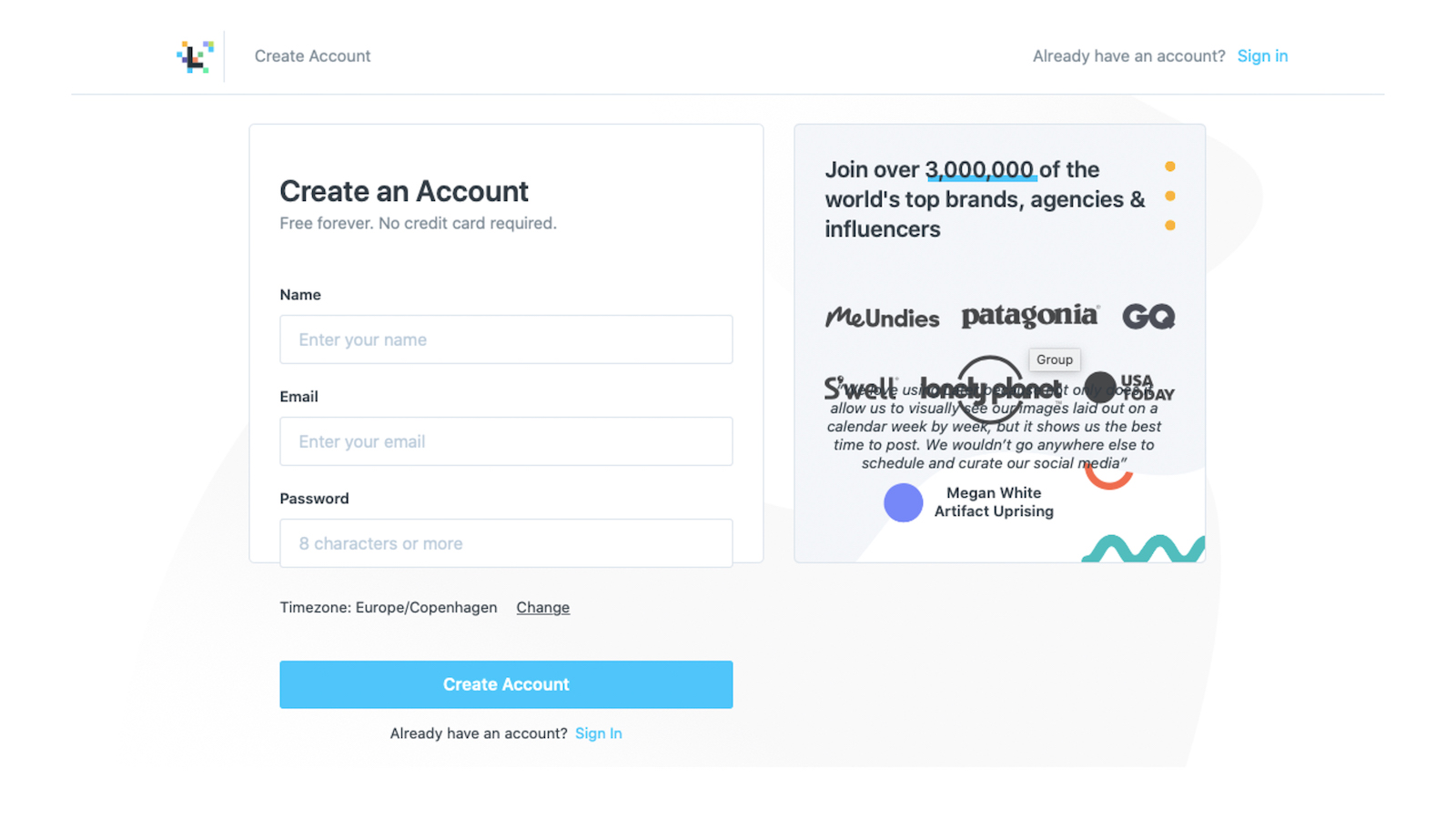Click the Patagonia brand logo
1456x819 pixels.
pyautogui.click(x=1029, y=316)
